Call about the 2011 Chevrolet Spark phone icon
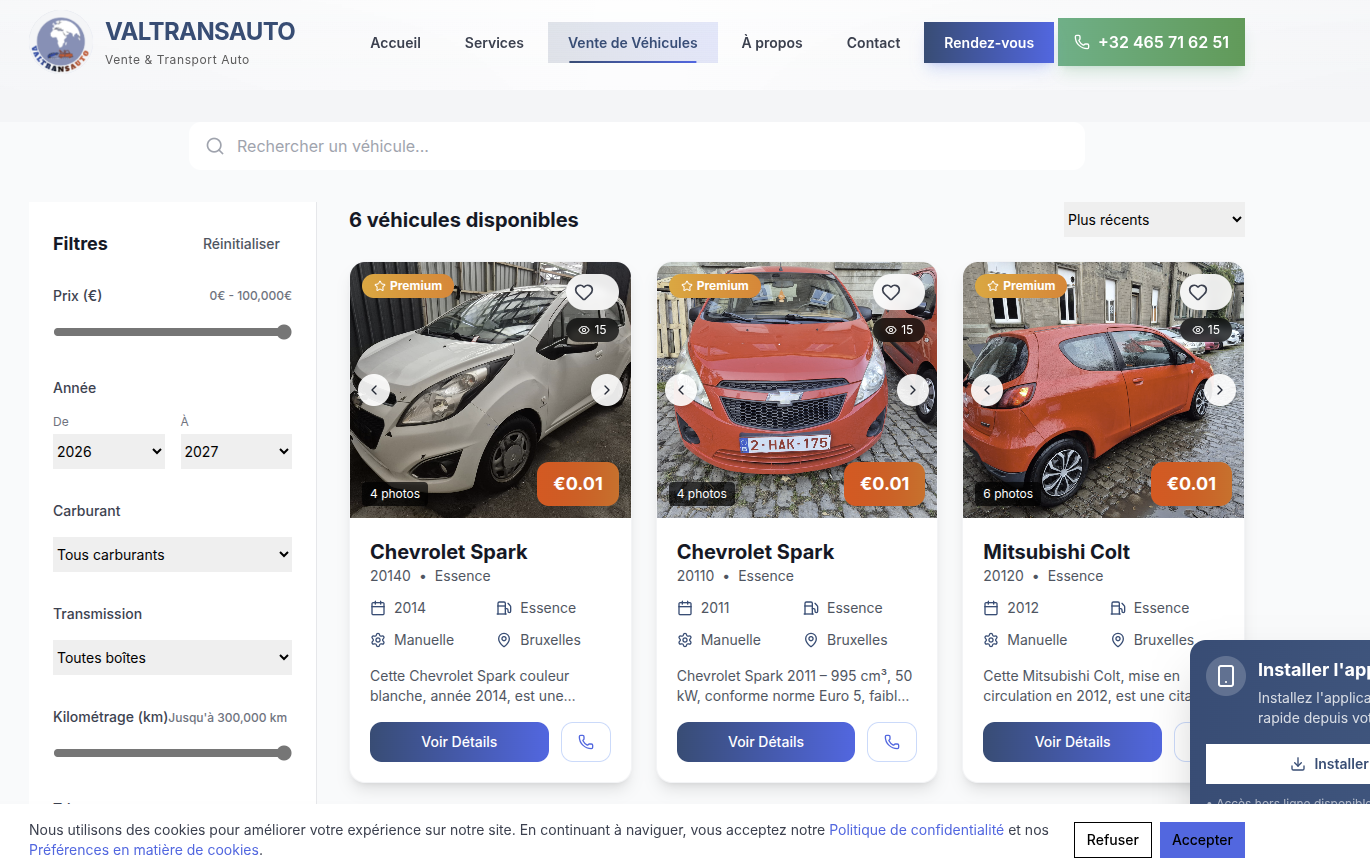This screenshot has width=1370, height=864. (x=892, y=742)
